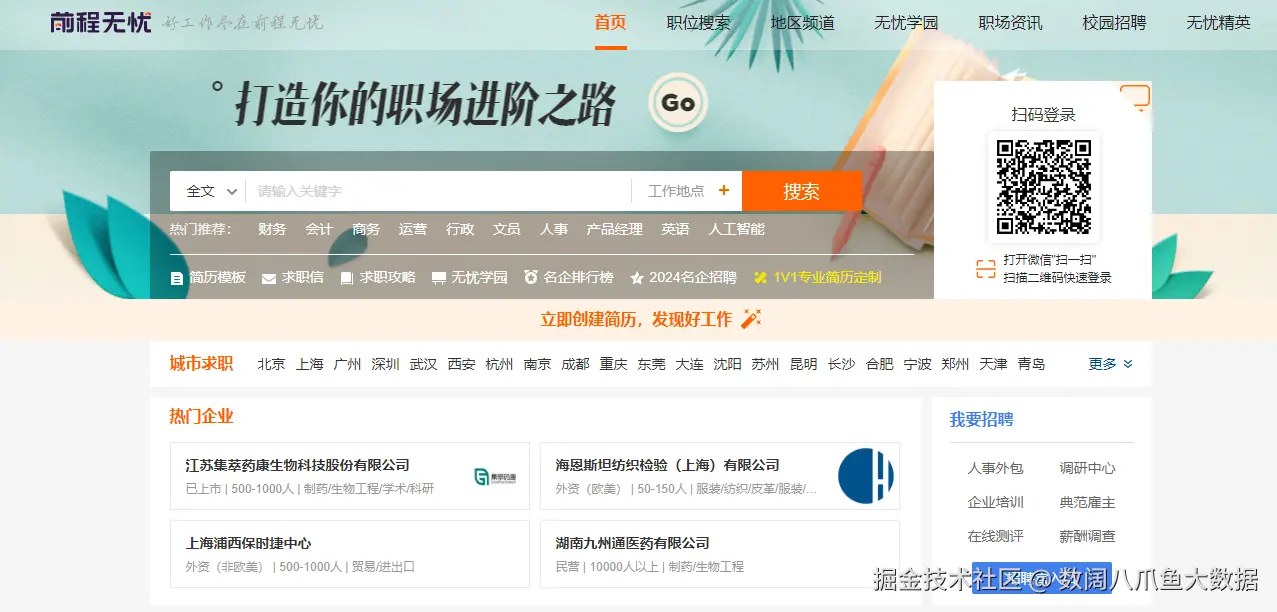Click the 杭州 city link
This screenshot has height=612, width=1277.
pyautogui.click(x=499, y=364)
